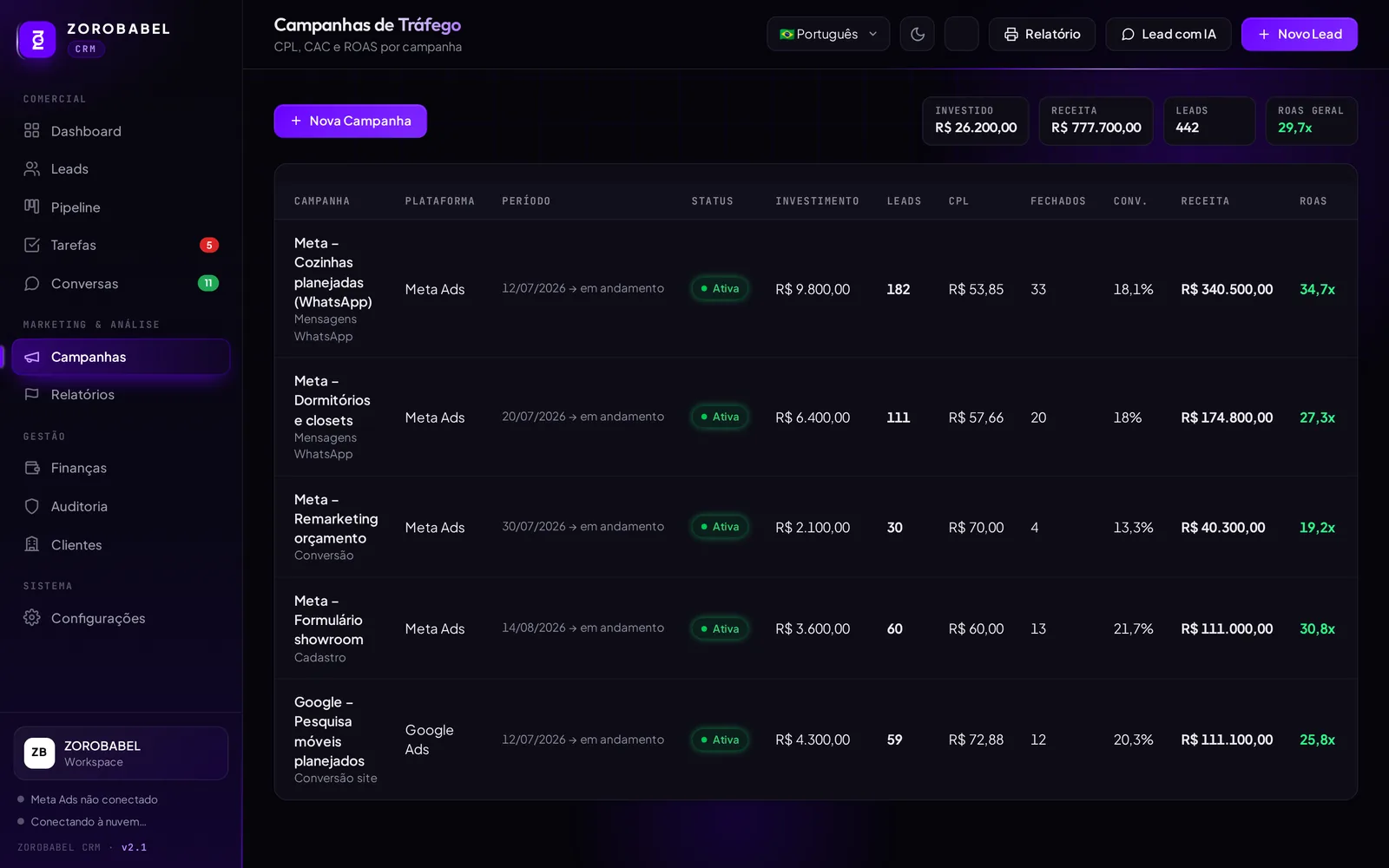
Task: Click Conversas green badge showing 11
Action: [x=208, y=283]
